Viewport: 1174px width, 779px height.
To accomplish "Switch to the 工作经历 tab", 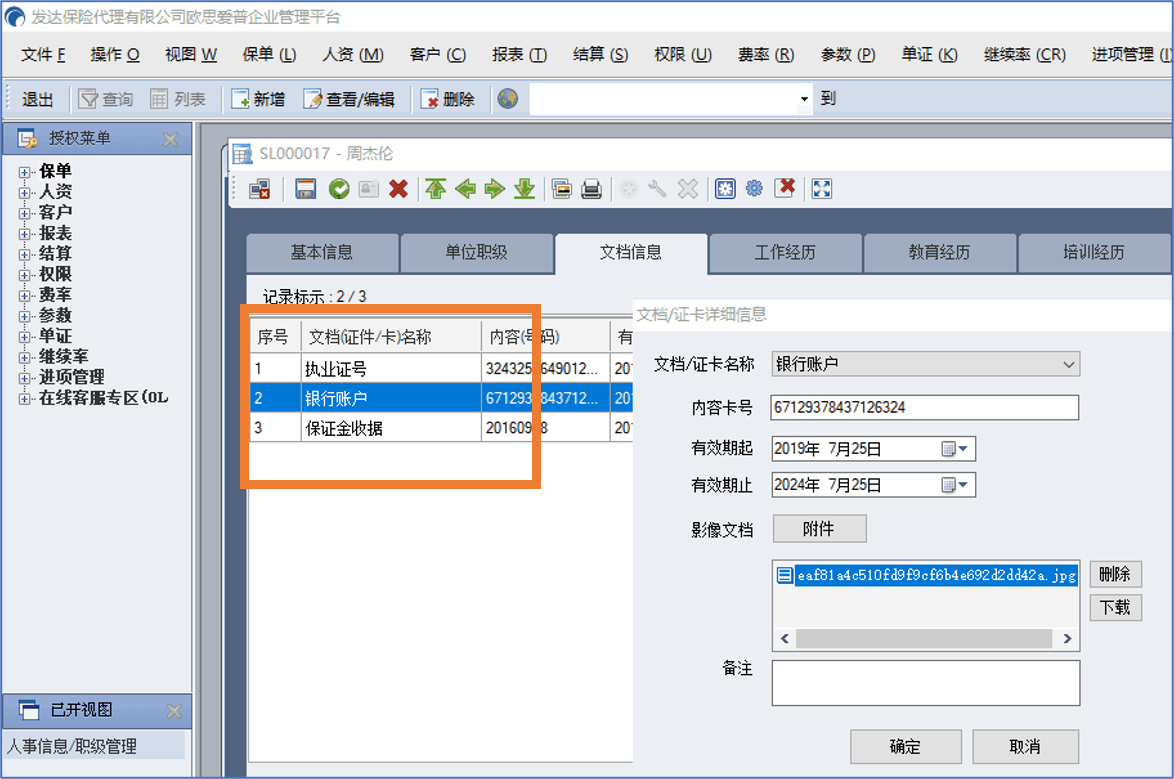I will click(x=785, y=253).
